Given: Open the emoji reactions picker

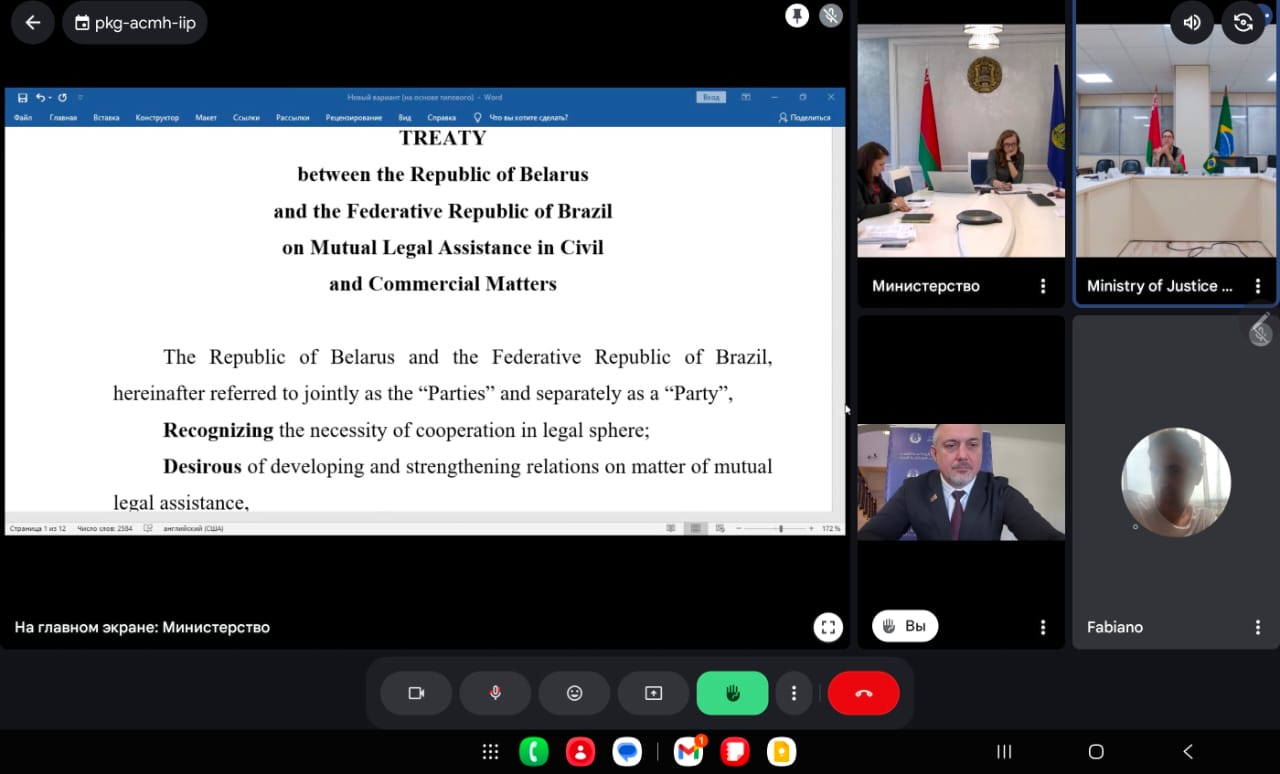Looking at the screenshot, I should point(574,693).
